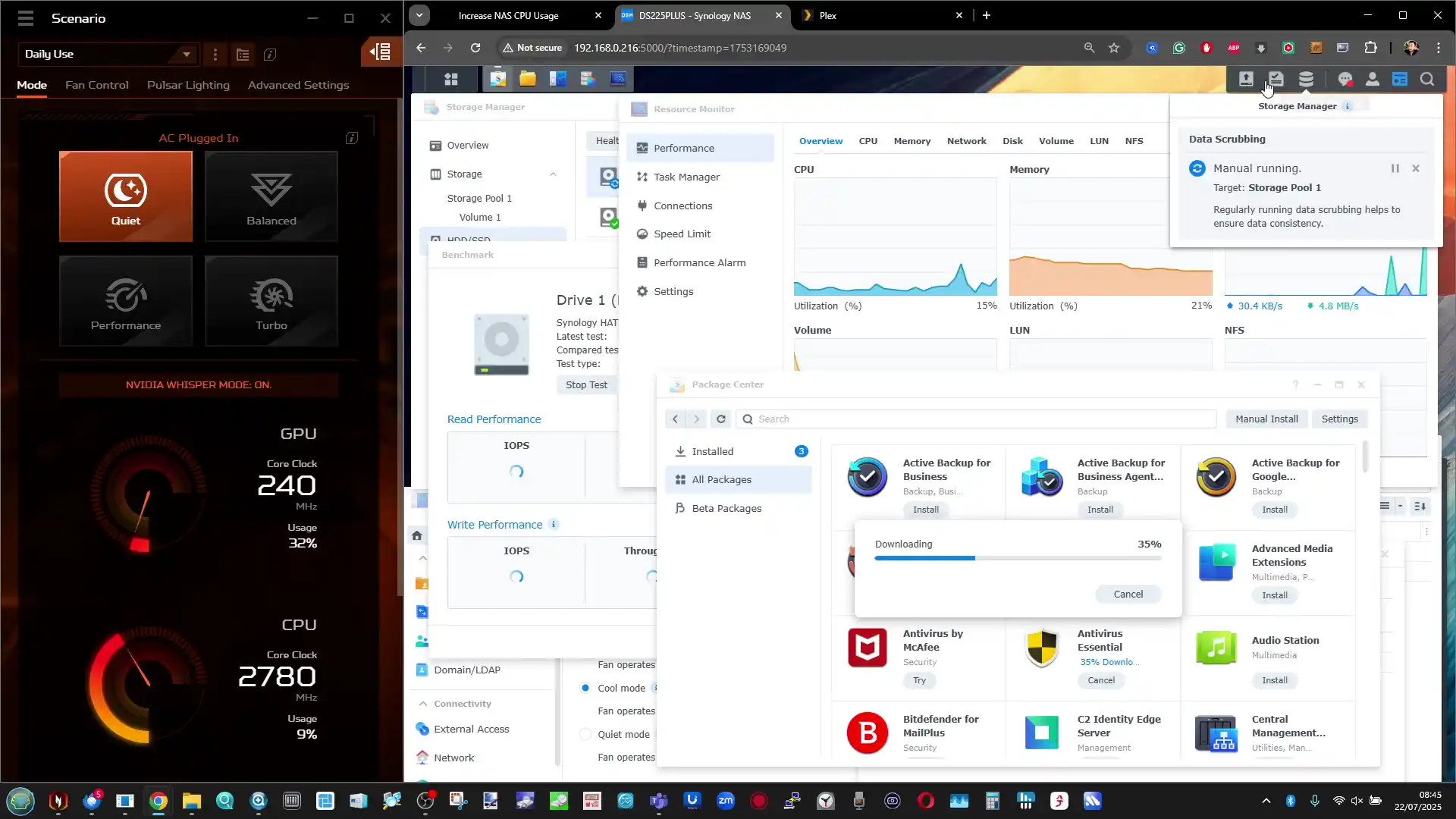Viewport: 1456px width, 819px height.
Task: Open Control Panel icon in DSM taskbar
Action: tap(558, 79)
